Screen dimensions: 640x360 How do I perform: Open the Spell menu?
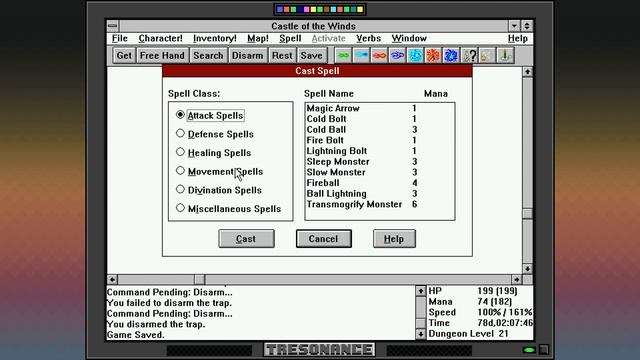click(x=290, y=38)
